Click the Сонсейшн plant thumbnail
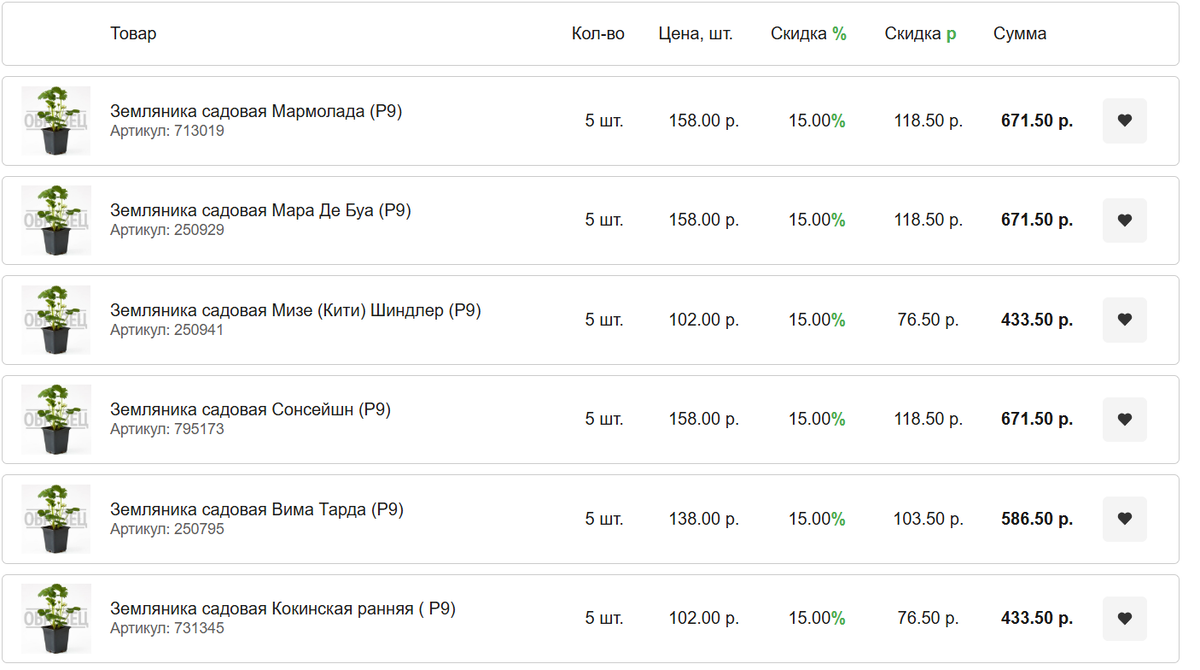This screenshot has height=670, width=1200. [56, 419]
